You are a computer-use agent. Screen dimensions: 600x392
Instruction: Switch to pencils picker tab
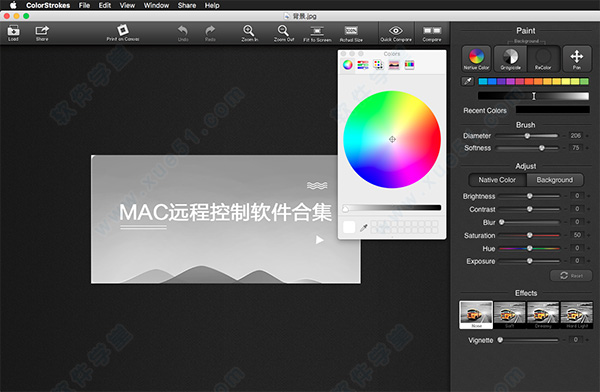coord(409,65)
